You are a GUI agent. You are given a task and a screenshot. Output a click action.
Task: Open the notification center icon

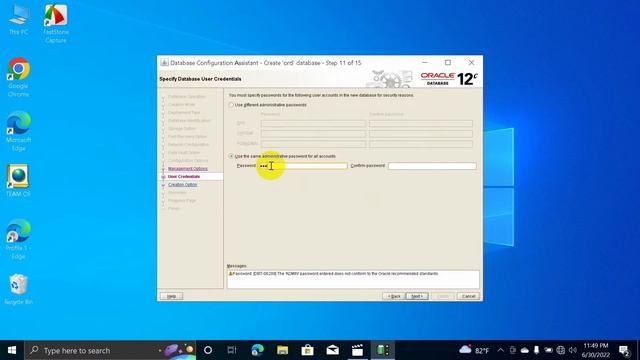[624, 350]
